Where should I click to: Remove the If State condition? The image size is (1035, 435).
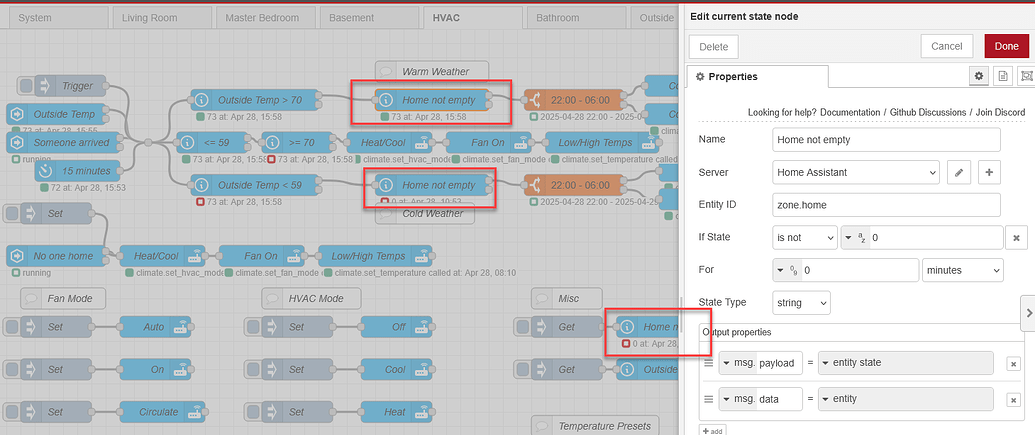point(1017,238)
